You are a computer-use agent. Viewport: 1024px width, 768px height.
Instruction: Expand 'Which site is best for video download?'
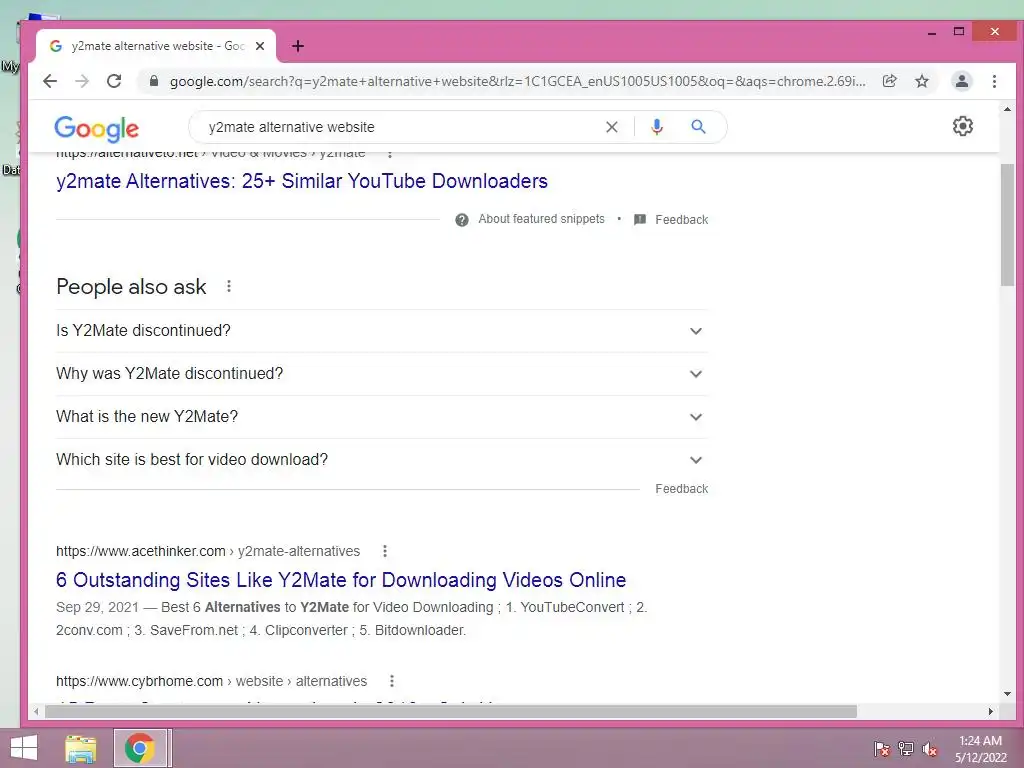click(x=382, y=460)
